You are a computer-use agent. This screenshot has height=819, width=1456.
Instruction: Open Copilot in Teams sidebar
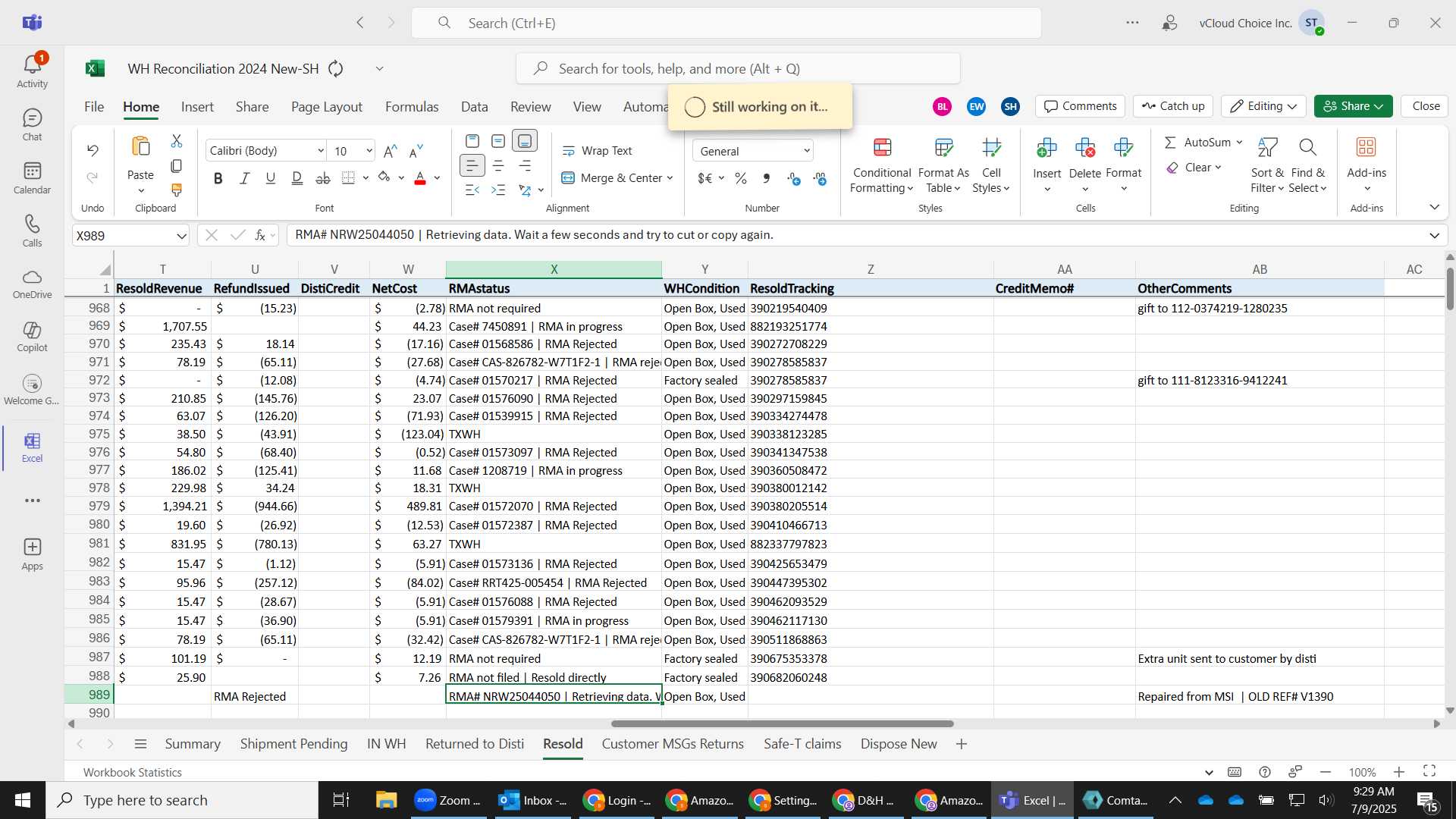tap(32, 337)
